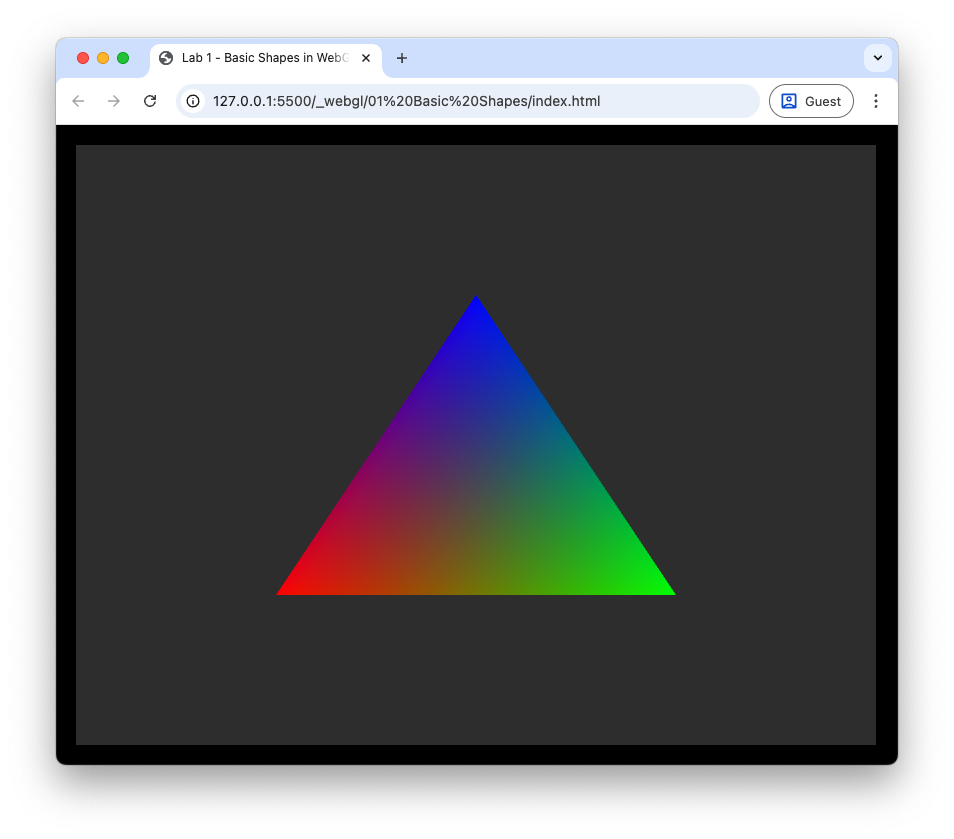
Task: Open Chrome three-dot menu
Action: (876, 101)
